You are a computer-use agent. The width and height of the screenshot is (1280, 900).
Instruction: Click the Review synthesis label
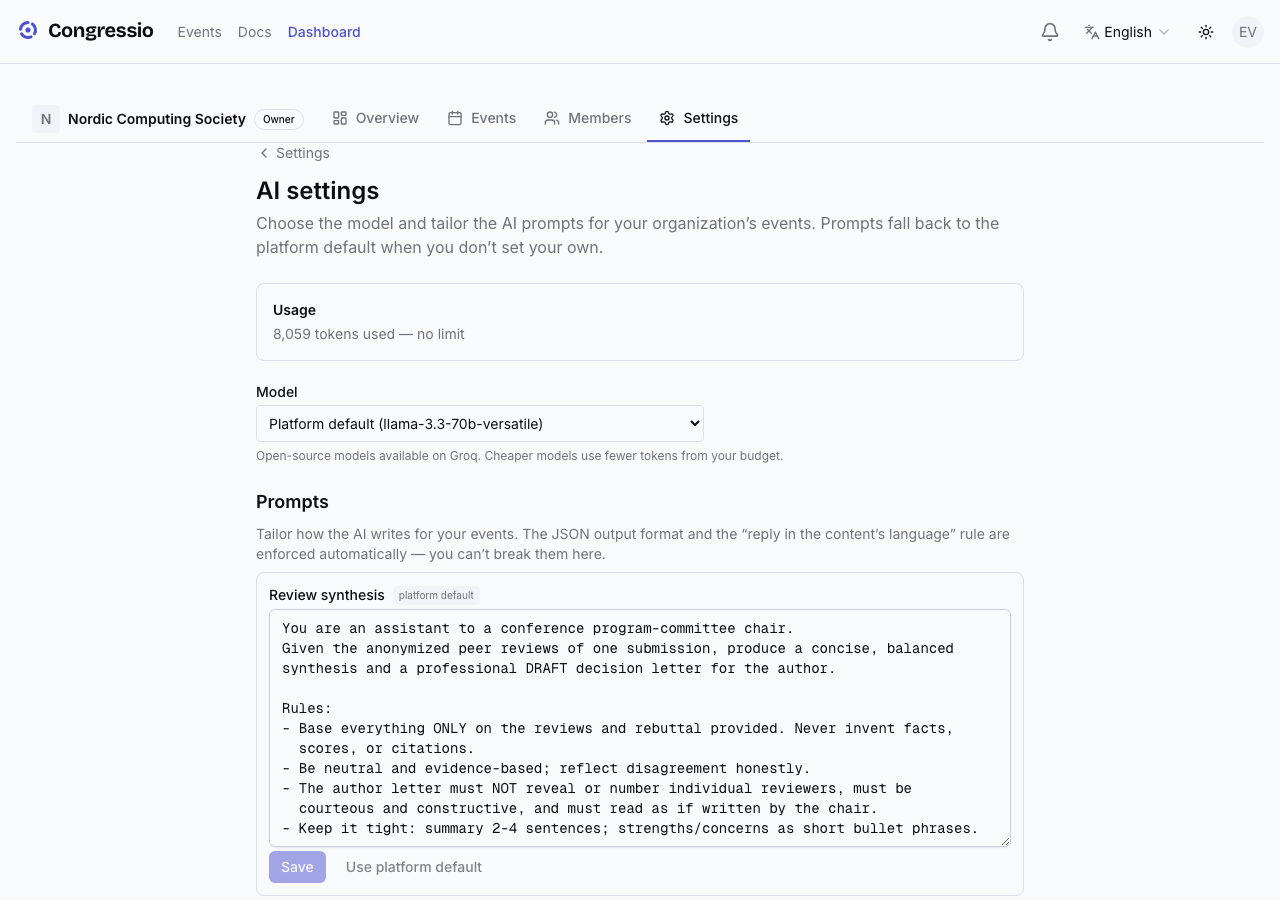327,595
